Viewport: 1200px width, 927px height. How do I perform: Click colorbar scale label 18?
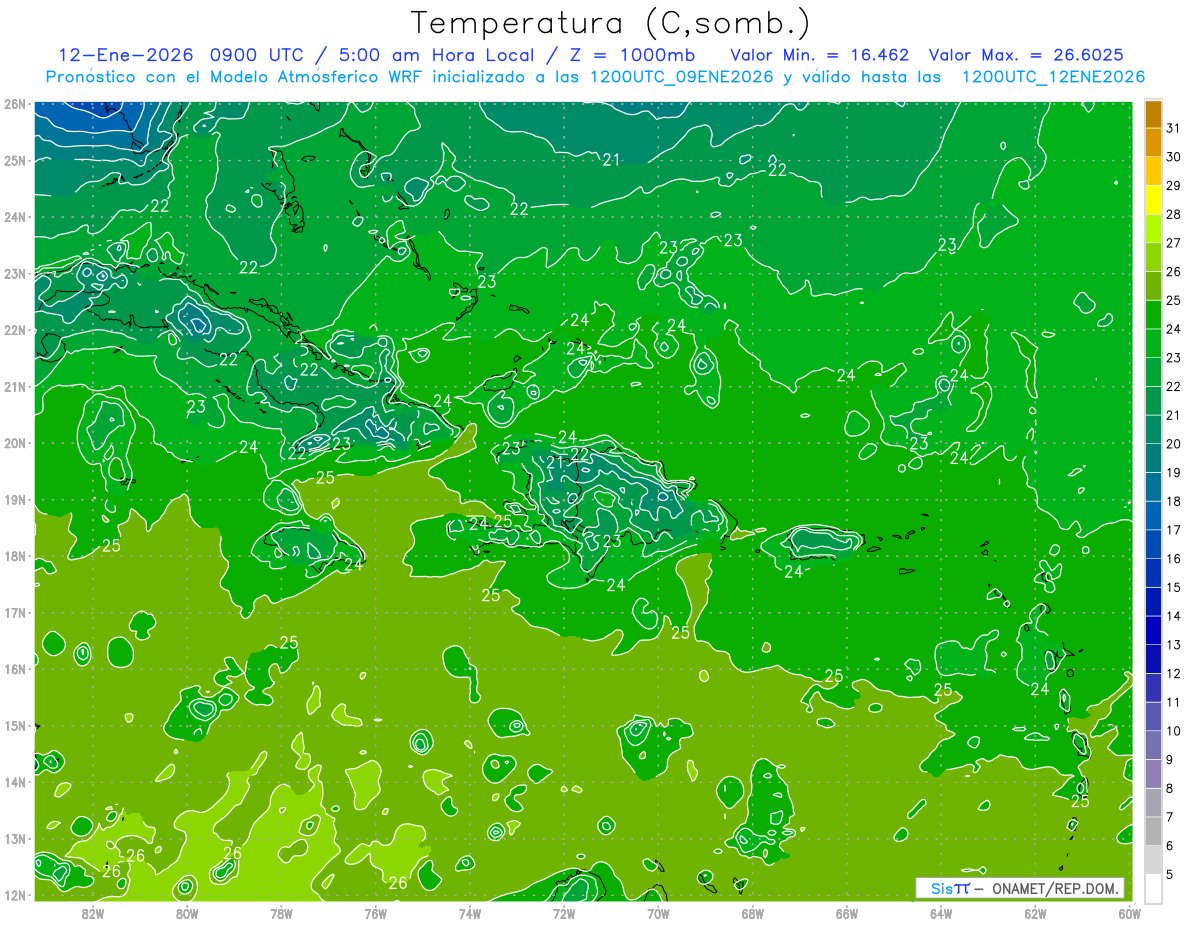(x=1174, y=501)
